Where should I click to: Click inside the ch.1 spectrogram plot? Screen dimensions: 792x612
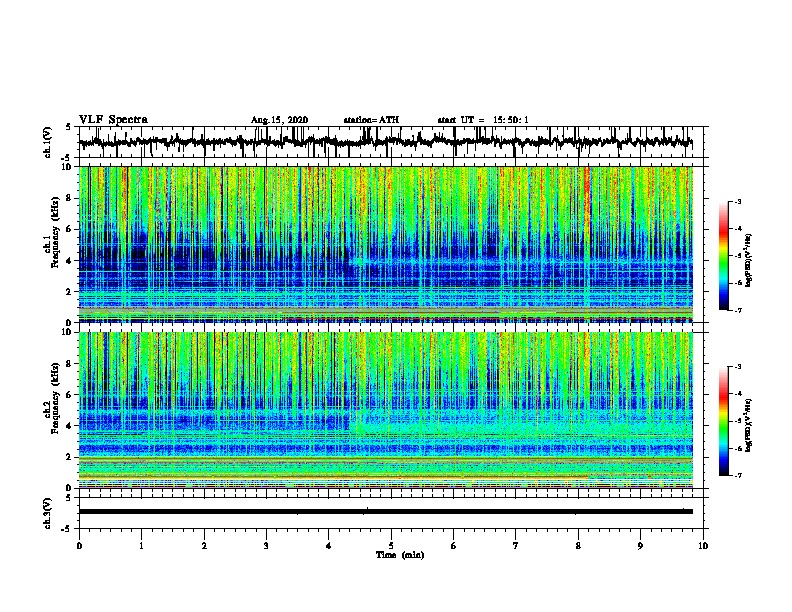386,244
